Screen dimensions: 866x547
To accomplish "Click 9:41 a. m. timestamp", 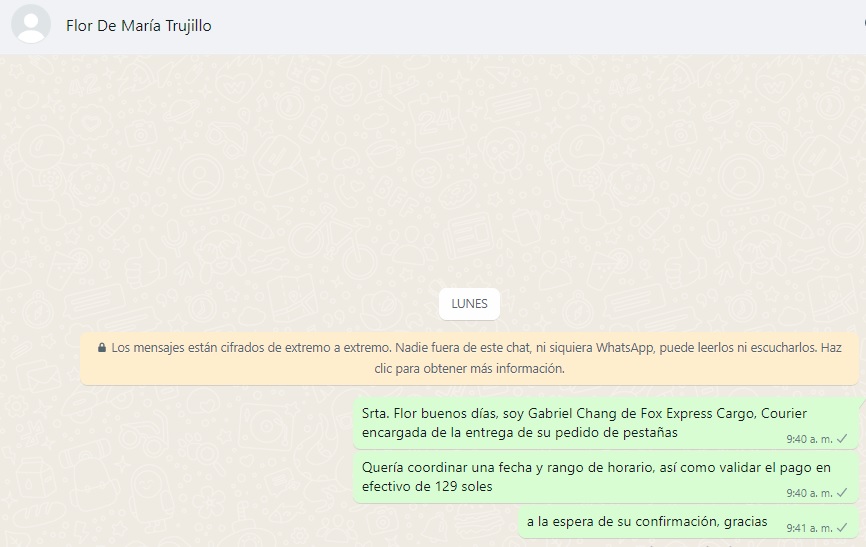I will 809,528.
